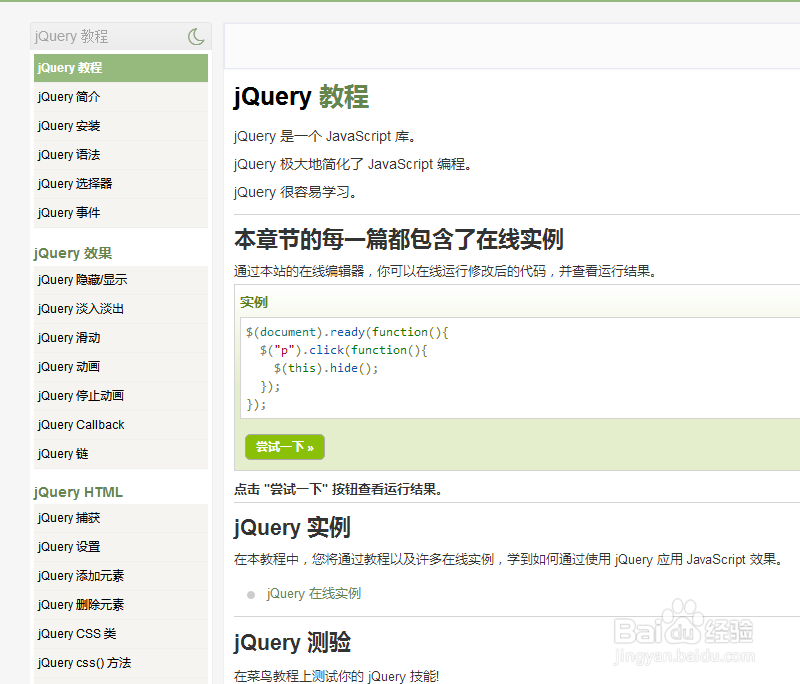Click the jQuery 实例 heading

pos(292,527)
